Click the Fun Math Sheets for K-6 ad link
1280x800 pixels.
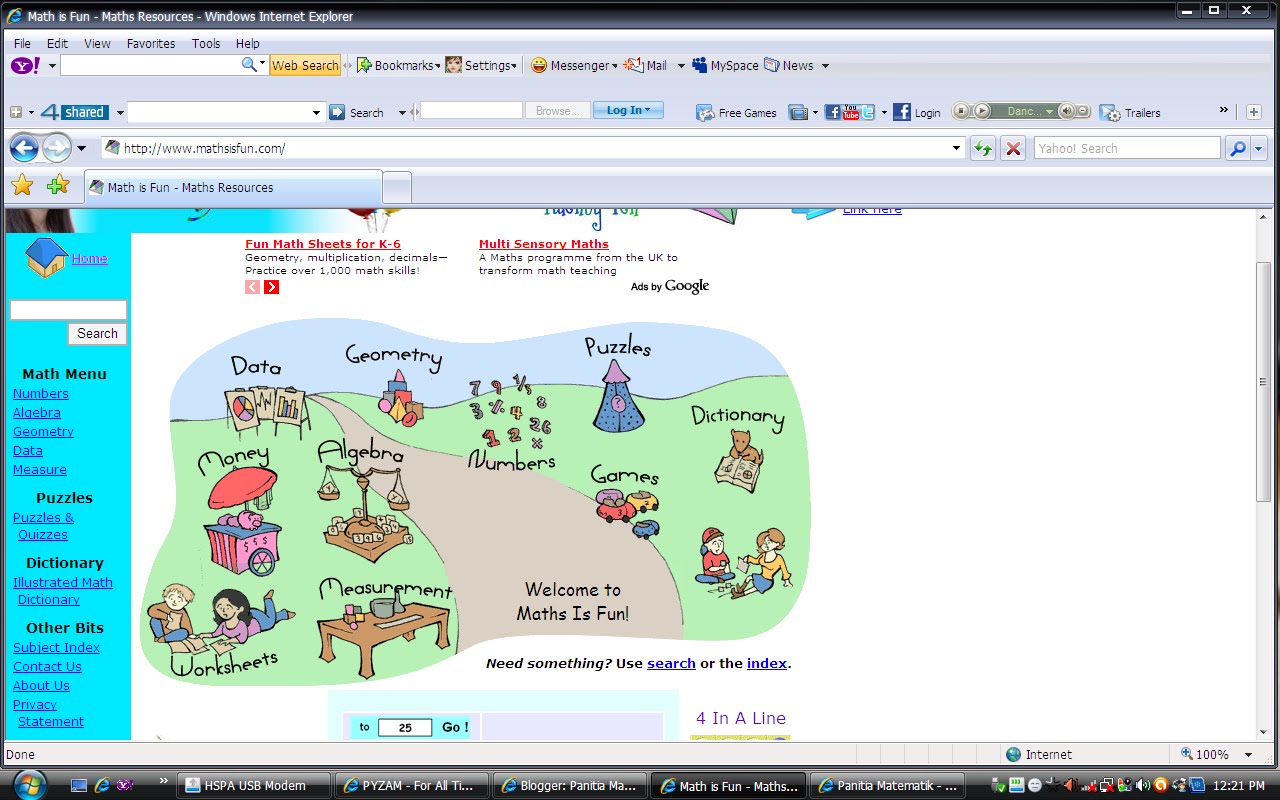[323, 244]
